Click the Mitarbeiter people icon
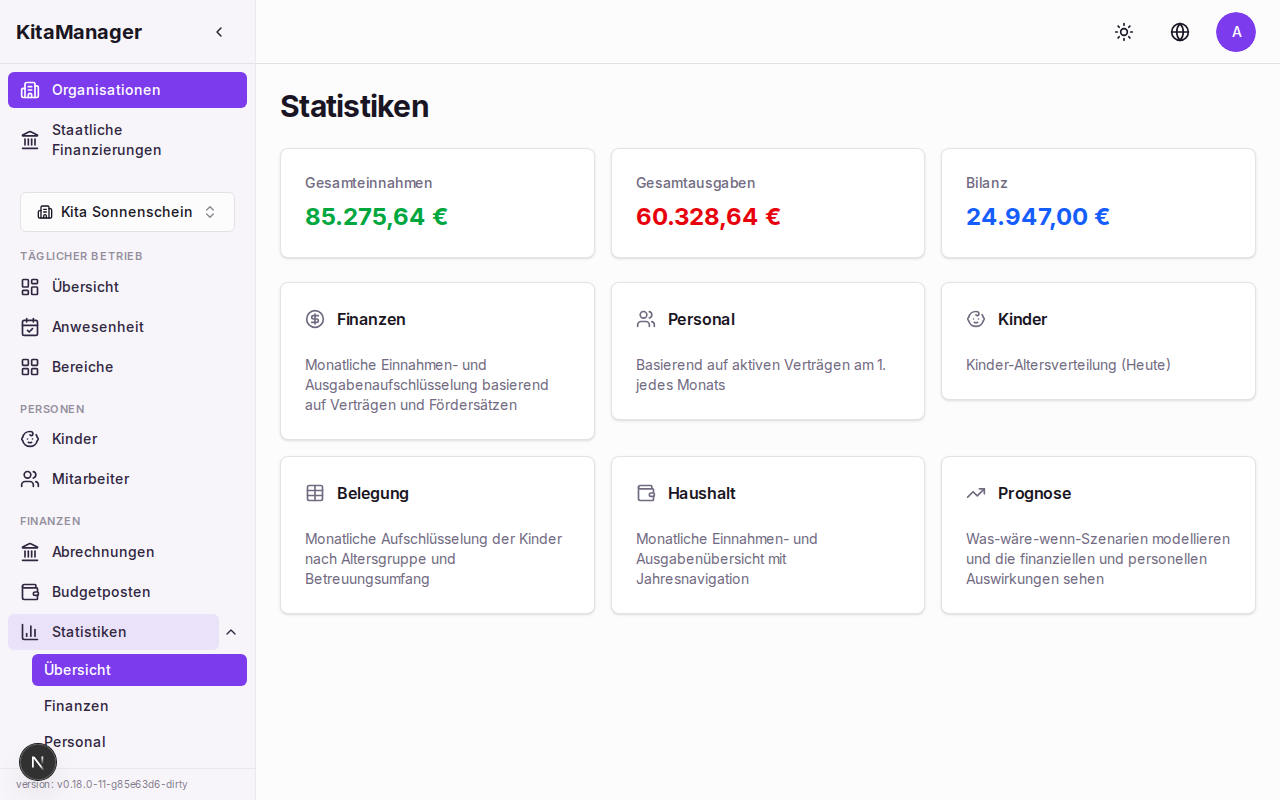Image resolution: width=1280 pixels, height=800 pixels. coord(30,478)
